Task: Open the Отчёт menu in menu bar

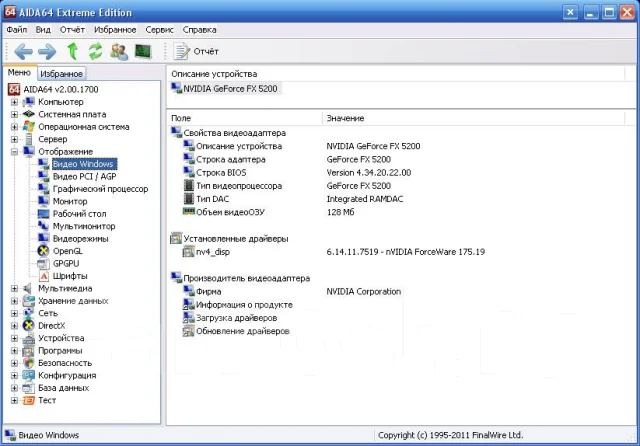Action: click(72, 30)
